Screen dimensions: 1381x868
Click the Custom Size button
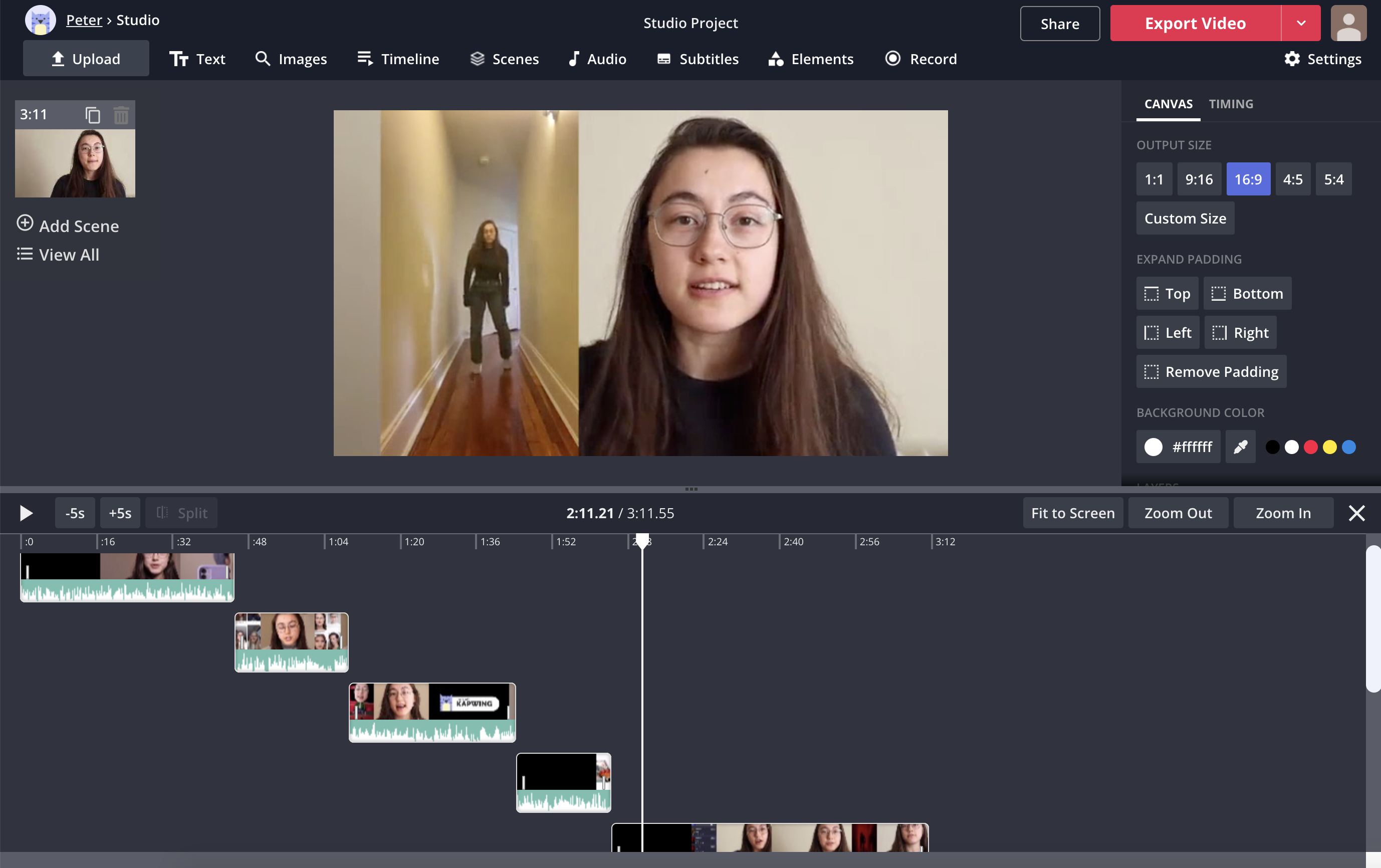(1185, 218)
